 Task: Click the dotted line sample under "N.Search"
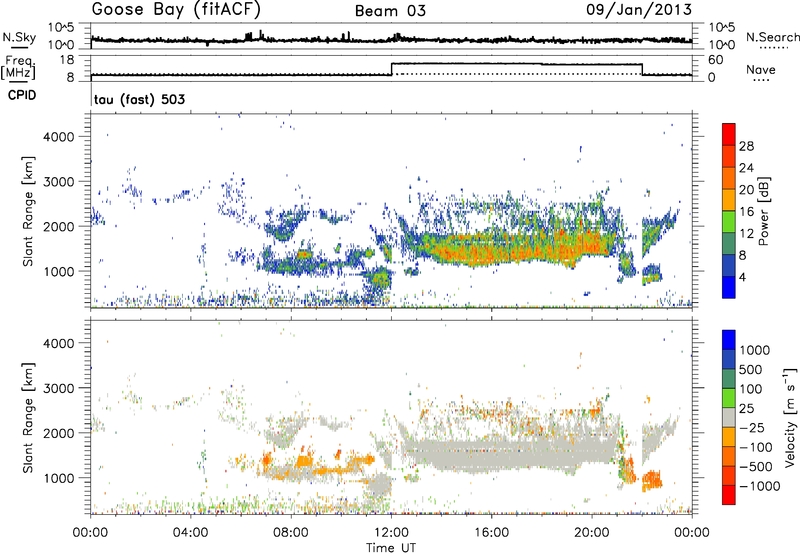tap(773, 48)
